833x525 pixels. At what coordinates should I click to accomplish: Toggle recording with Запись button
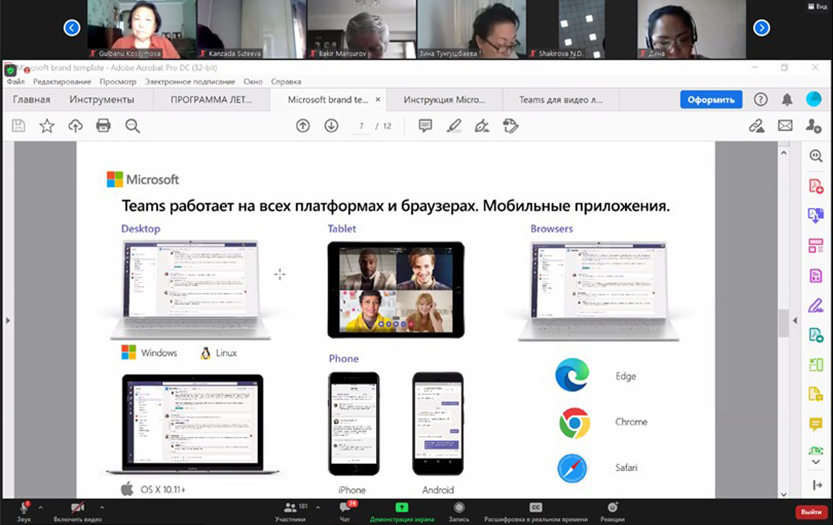[x=459, y=508]
